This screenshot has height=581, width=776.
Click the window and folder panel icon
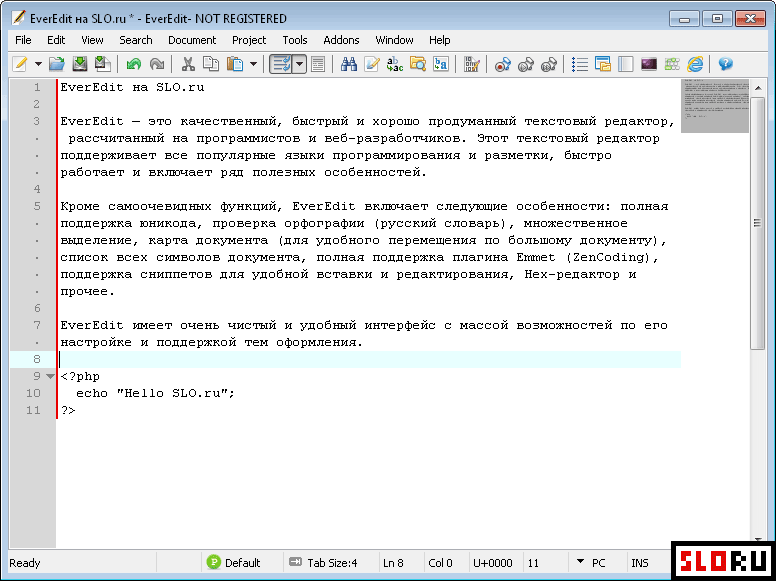pos(603,64)
